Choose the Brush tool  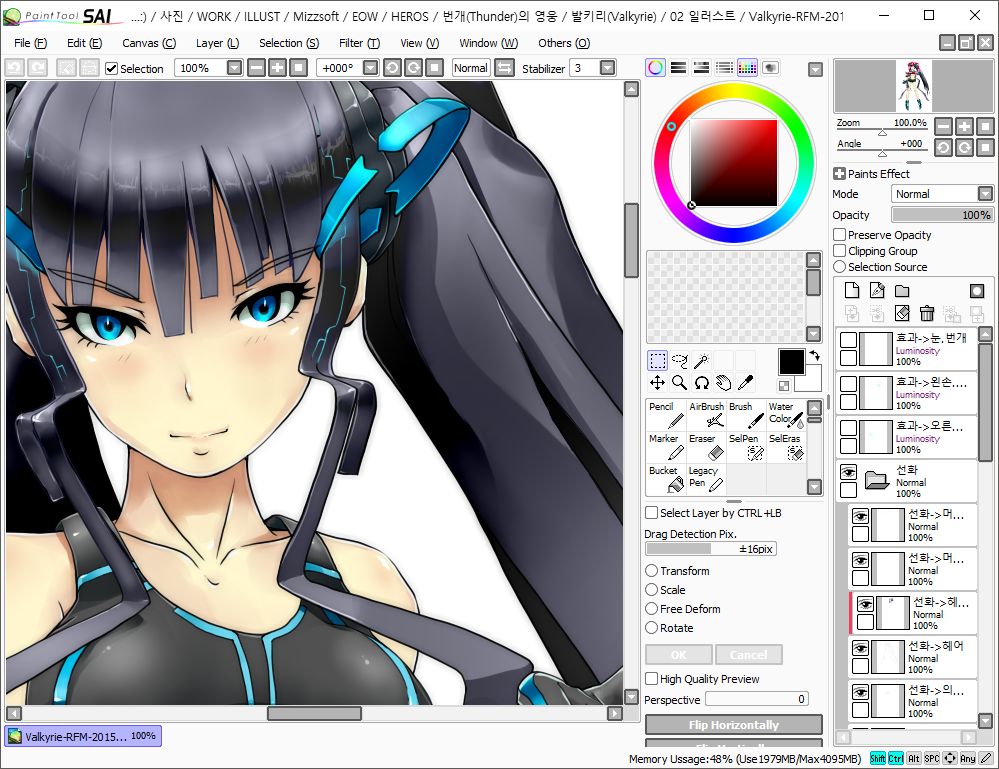click(x=746, y=415)
